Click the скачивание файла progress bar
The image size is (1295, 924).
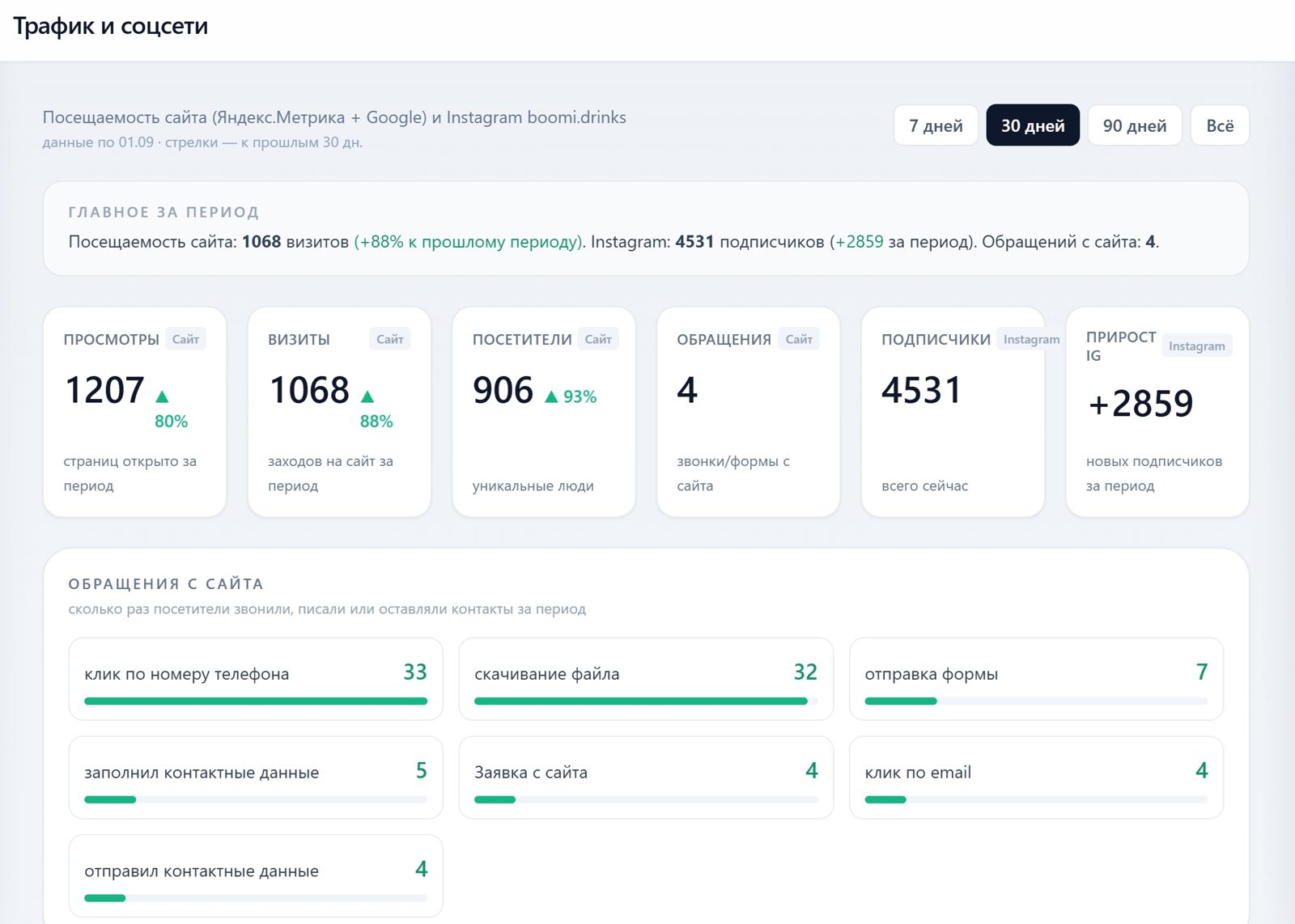click(x=646, y=701)
